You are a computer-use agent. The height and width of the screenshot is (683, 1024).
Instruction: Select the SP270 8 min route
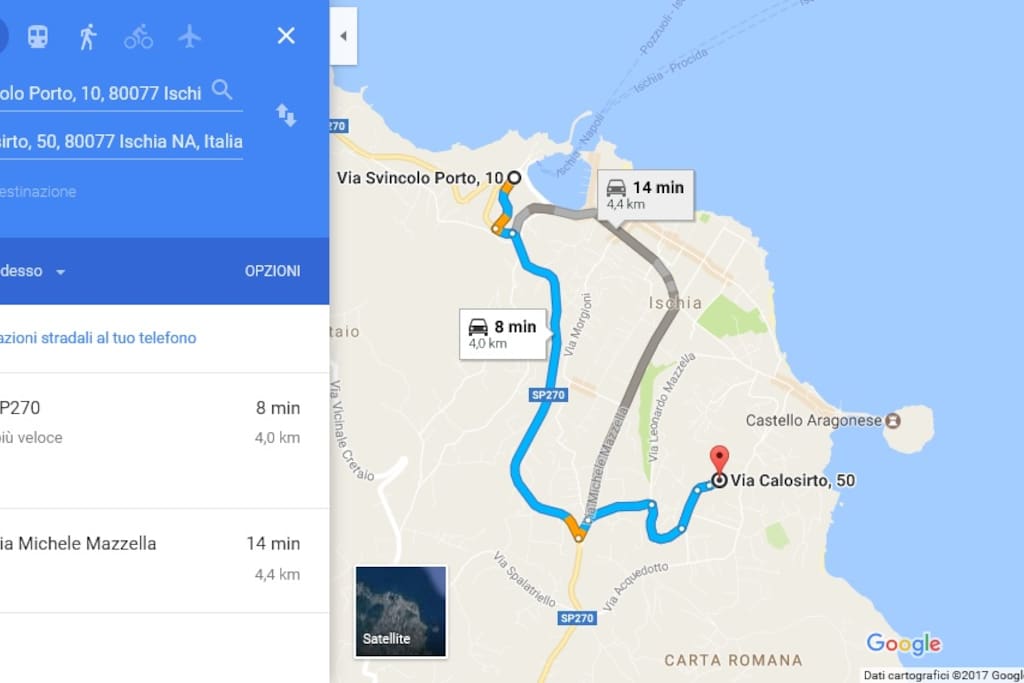click(x=164, y=441)
